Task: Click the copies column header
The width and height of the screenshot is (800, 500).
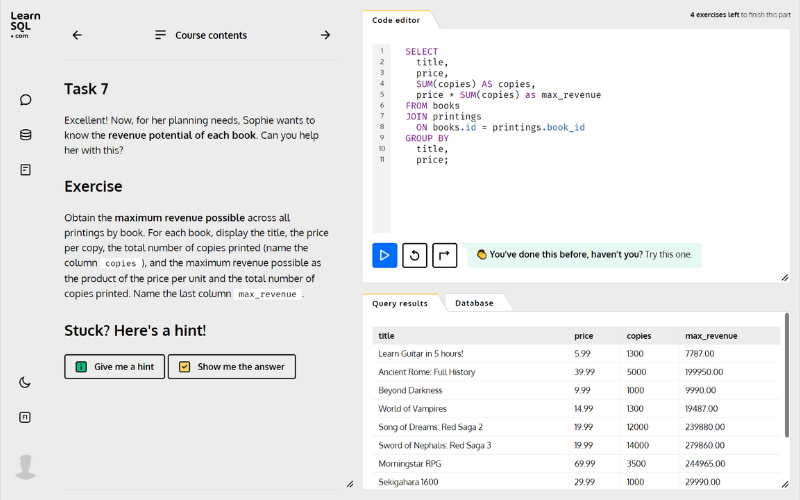Action: (x=639, y=336)
